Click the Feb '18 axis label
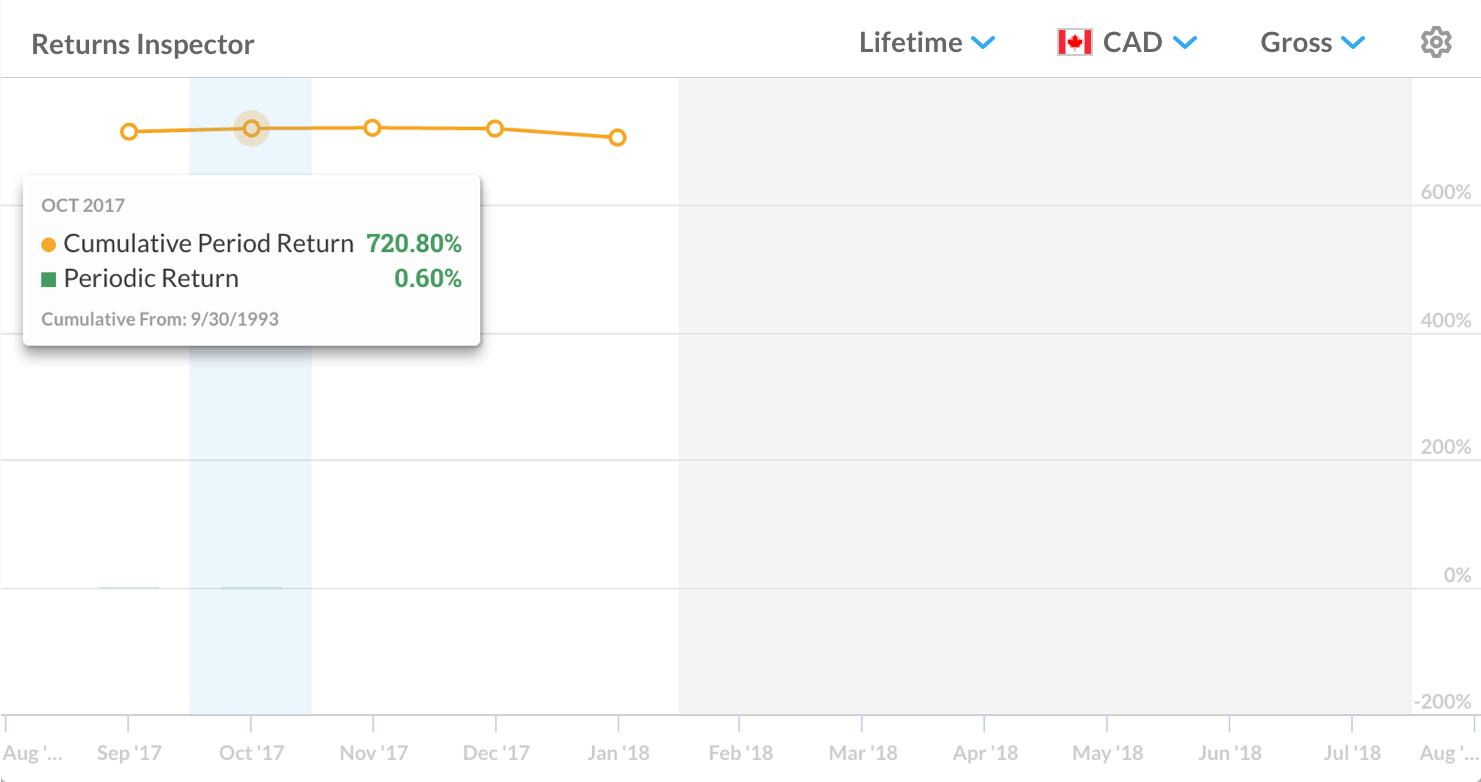 (x=740, y=753)
